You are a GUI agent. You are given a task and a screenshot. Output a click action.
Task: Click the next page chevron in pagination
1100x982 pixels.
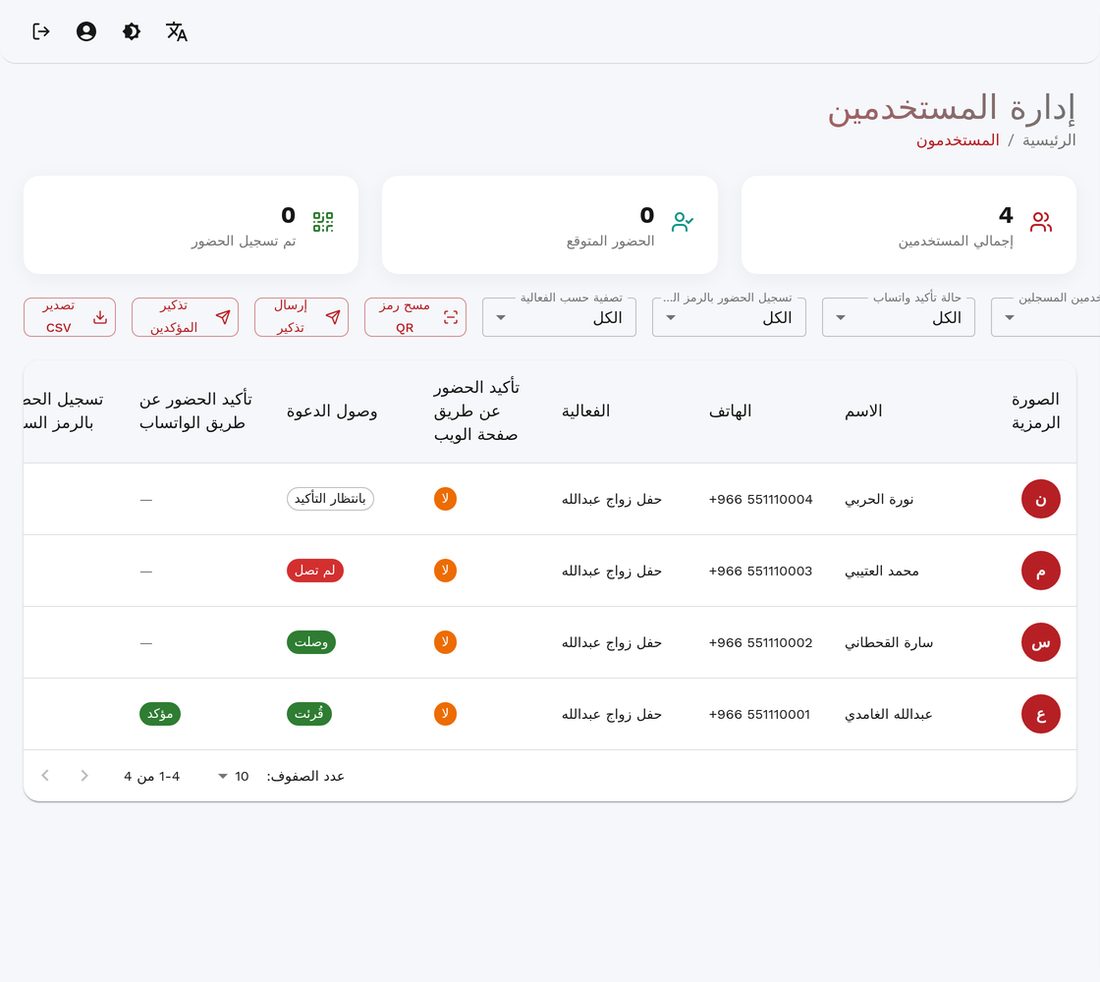click(46, 775)
